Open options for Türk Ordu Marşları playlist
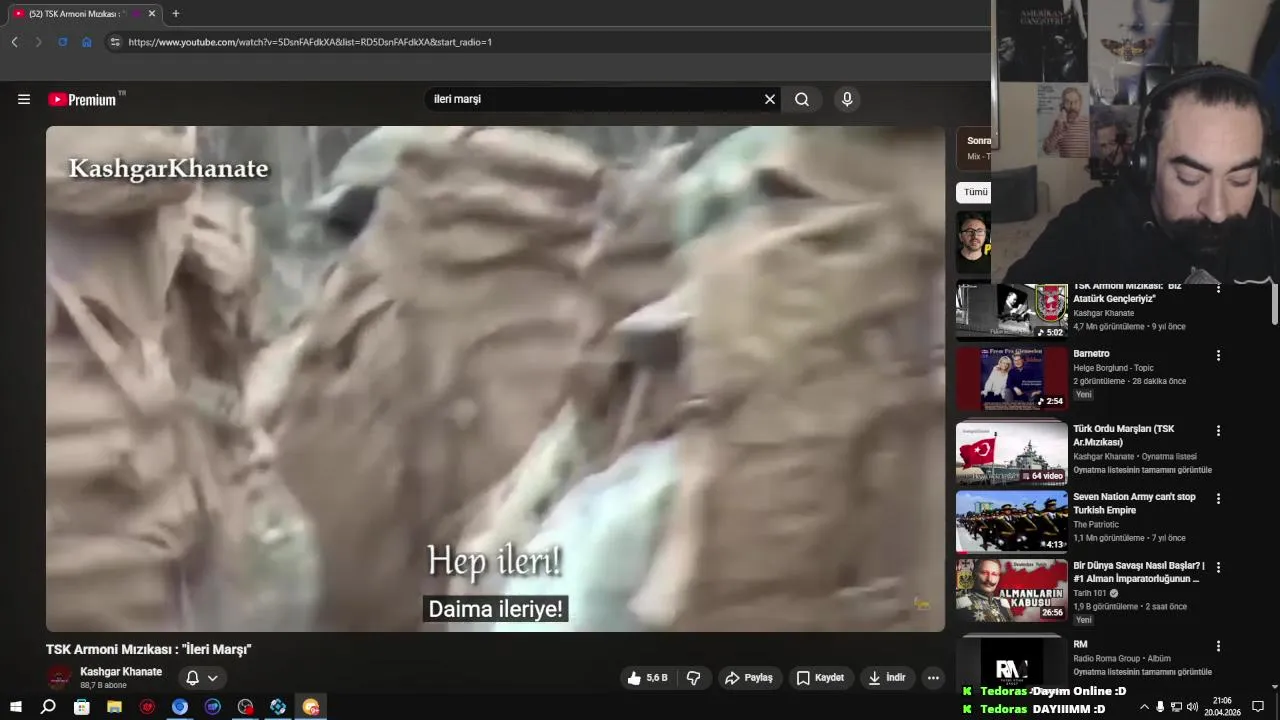 coord(1218,430)
